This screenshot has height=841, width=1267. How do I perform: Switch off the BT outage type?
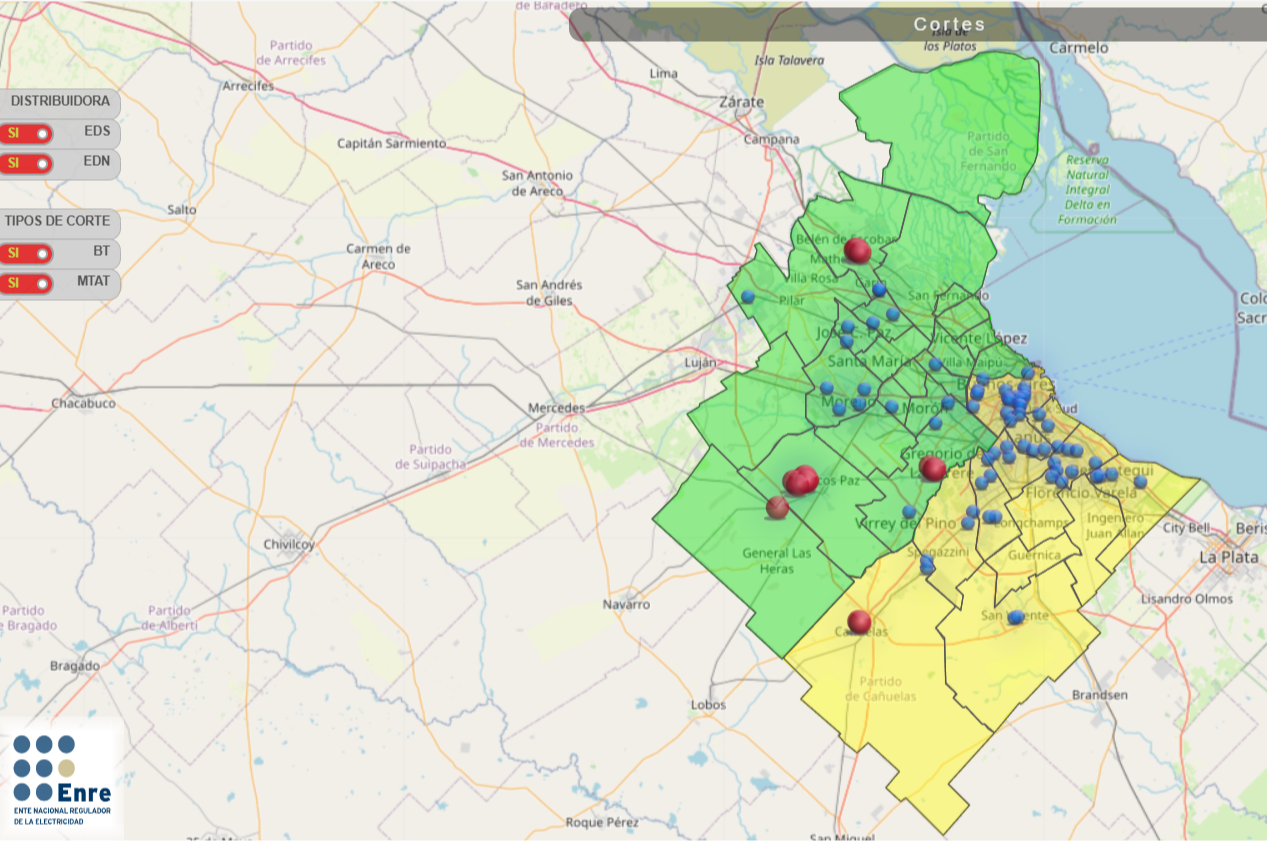point(26,254)
